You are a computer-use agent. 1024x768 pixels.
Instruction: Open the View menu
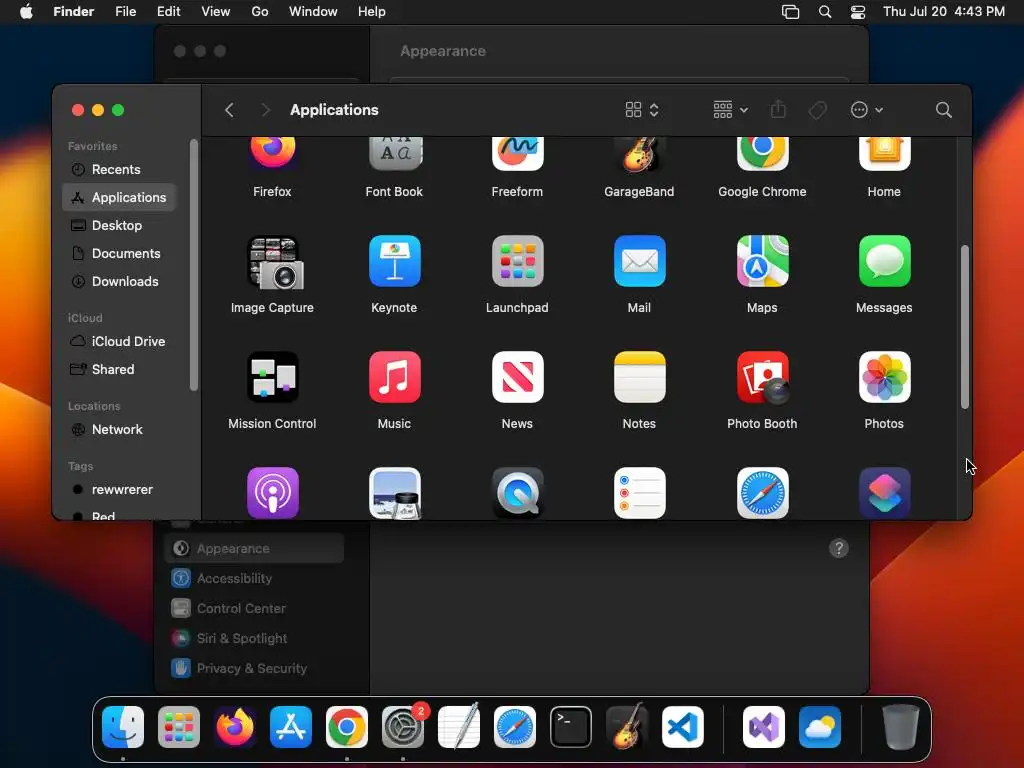click(216, 12)
